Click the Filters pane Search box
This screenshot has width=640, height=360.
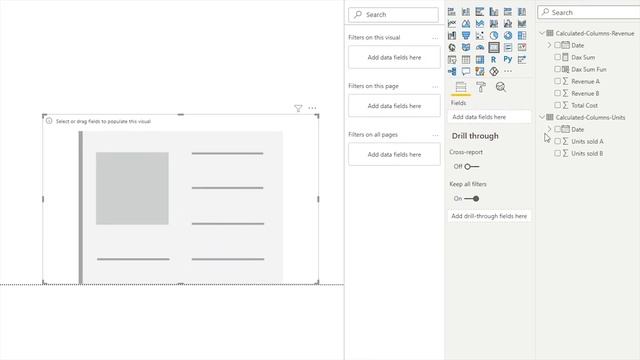393,15
